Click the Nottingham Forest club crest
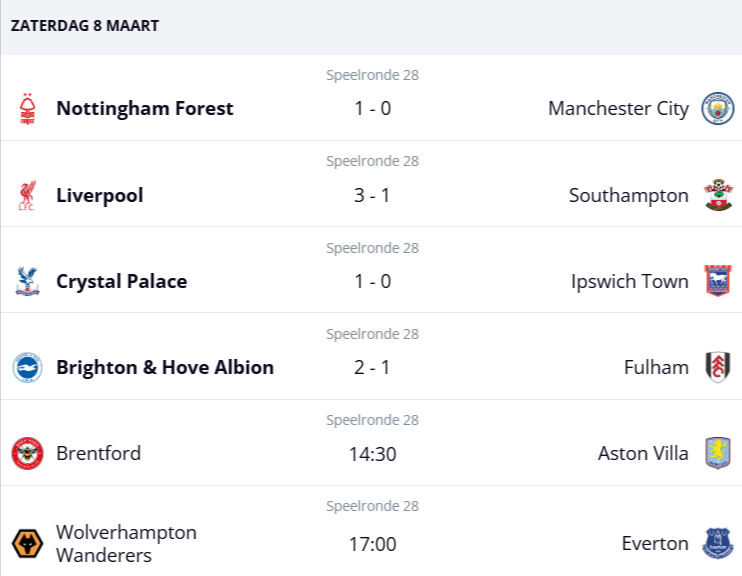The height and width of the screenshot is (576, 742). coord(28,108)
